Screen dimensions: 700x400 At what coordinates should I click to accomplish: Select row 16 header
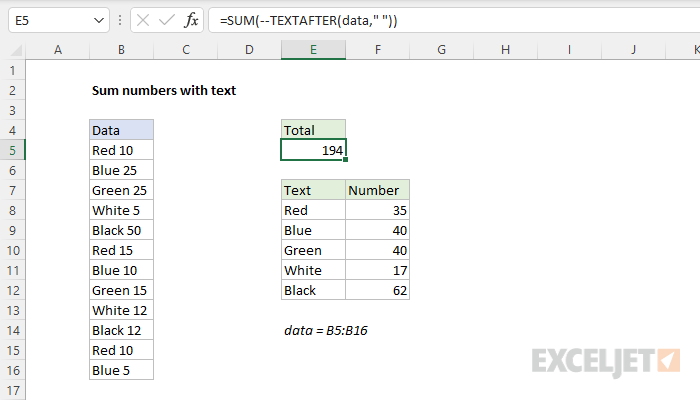pyautogui.click(x=12, y=371)
